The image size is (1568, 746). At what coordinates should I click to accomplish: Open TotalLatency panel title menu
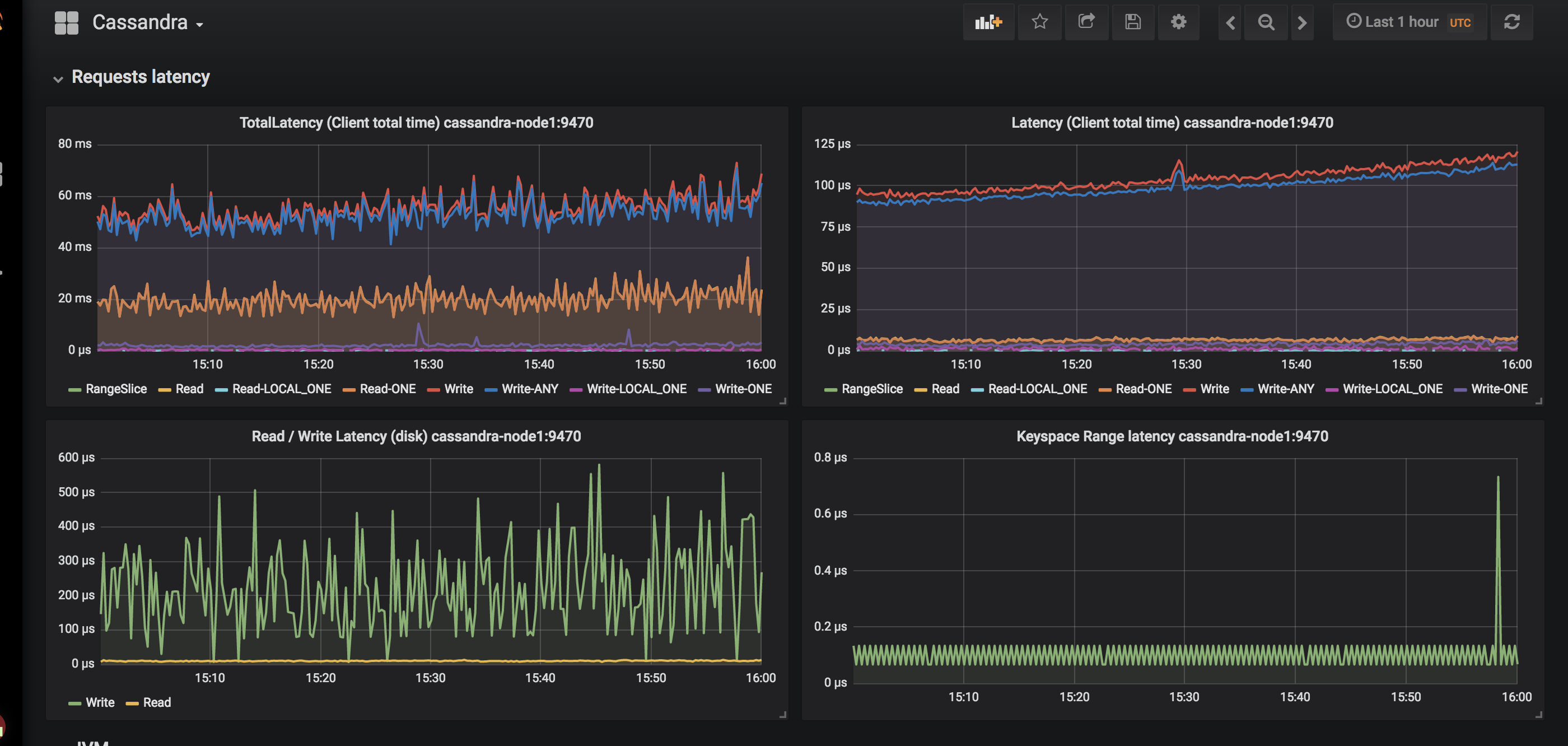[x=416, y=123]
